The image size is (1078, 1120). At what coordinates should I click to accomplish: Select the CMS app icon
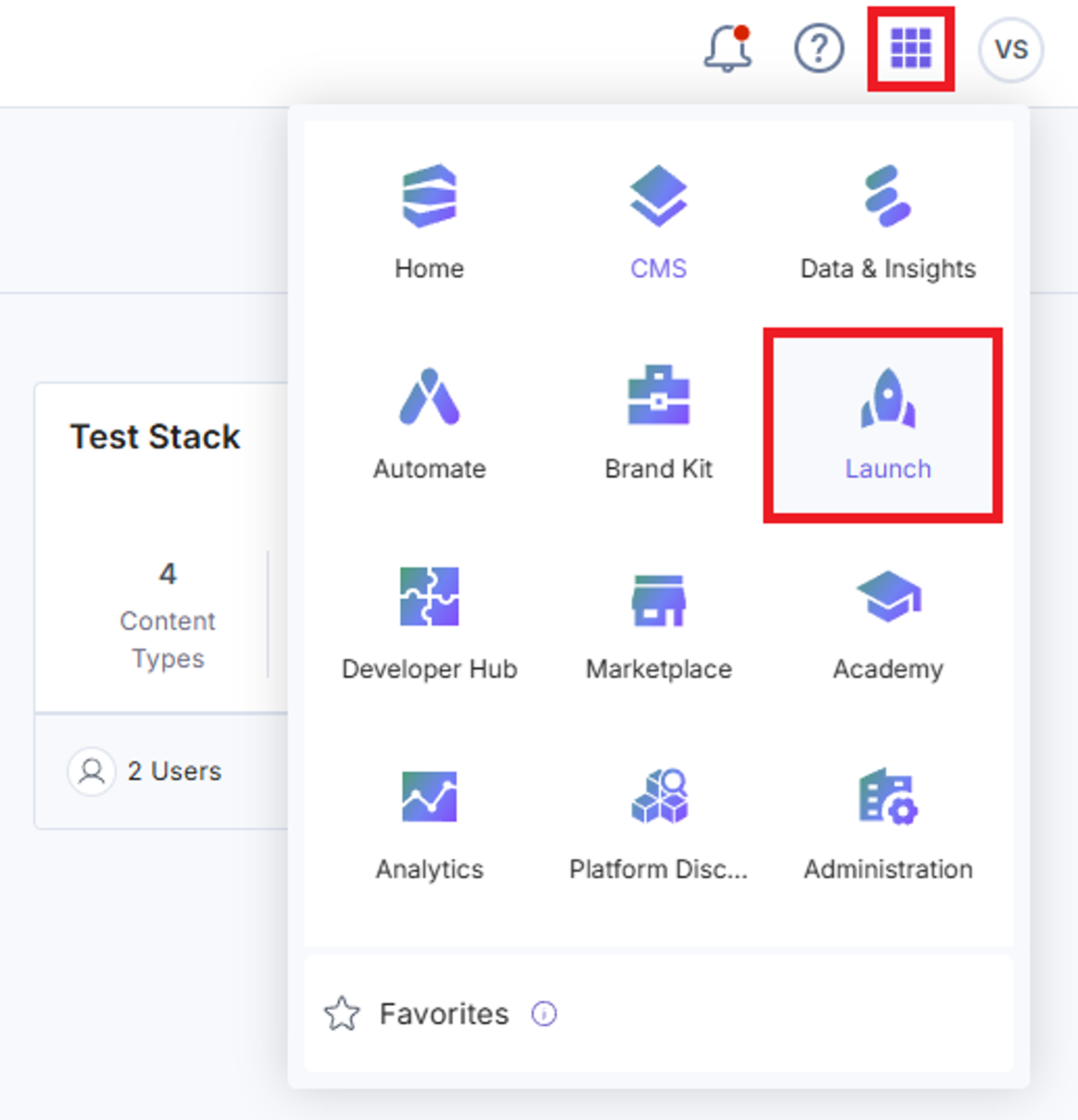[x=658, y=196]
